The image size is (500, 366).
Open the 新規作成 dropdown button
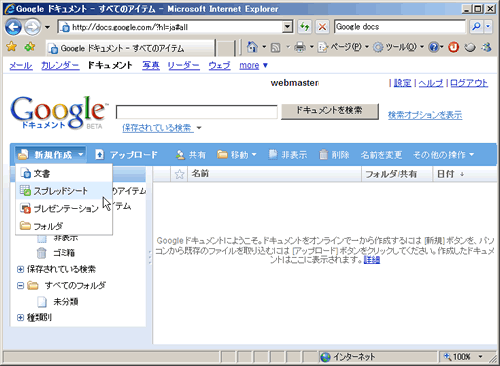tap(51, 155)
